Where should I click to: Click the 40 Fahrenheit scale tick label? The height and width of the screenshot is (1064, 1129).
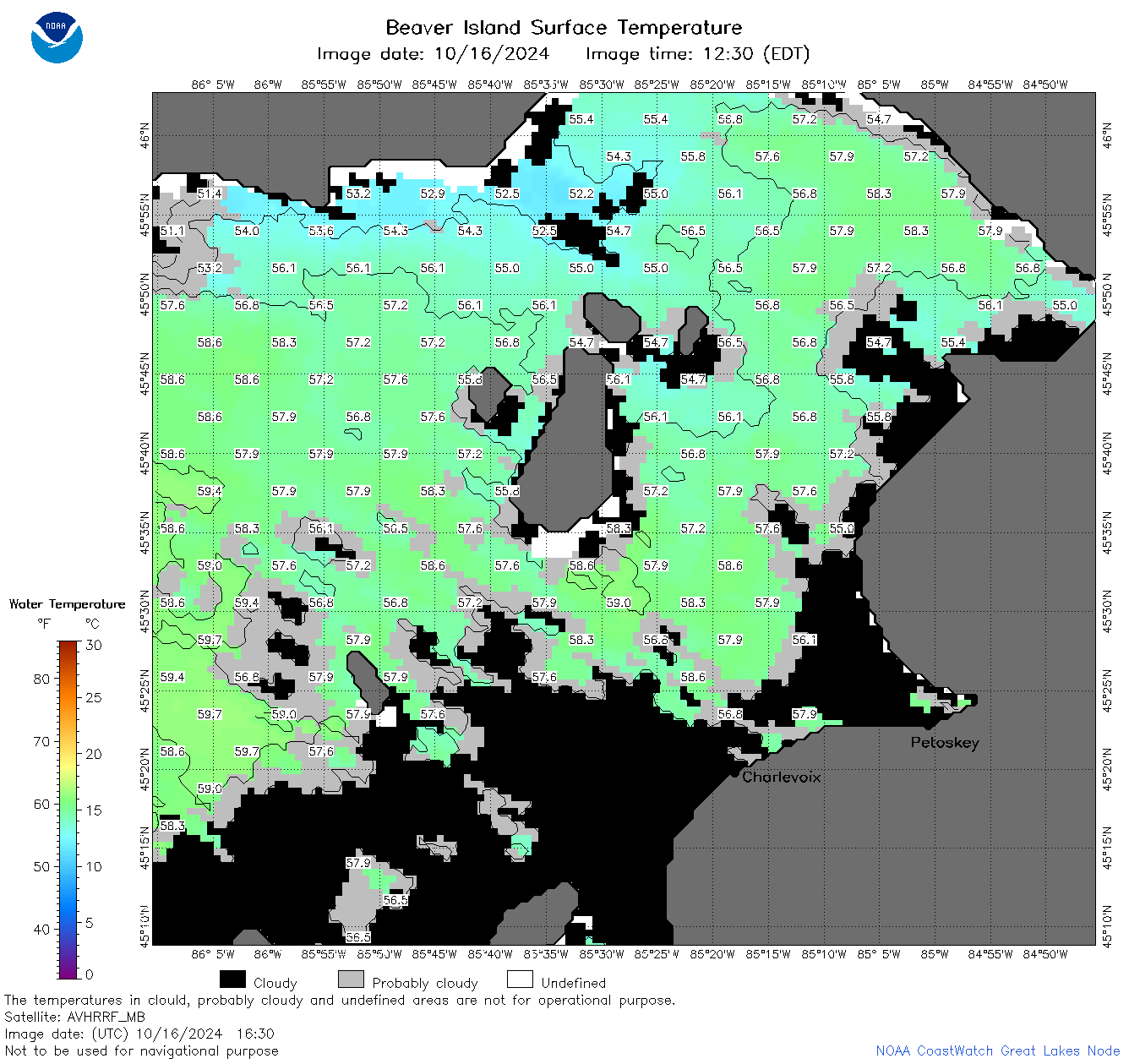(41, 929)
